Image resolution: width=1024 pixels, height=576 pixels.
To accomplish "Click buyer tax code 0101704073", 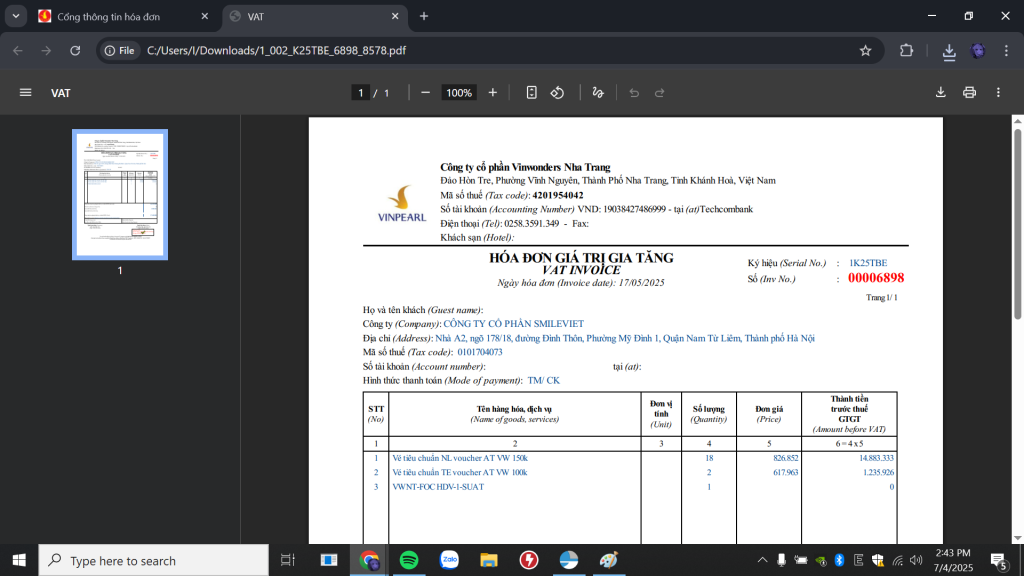I will click(479, 352).
